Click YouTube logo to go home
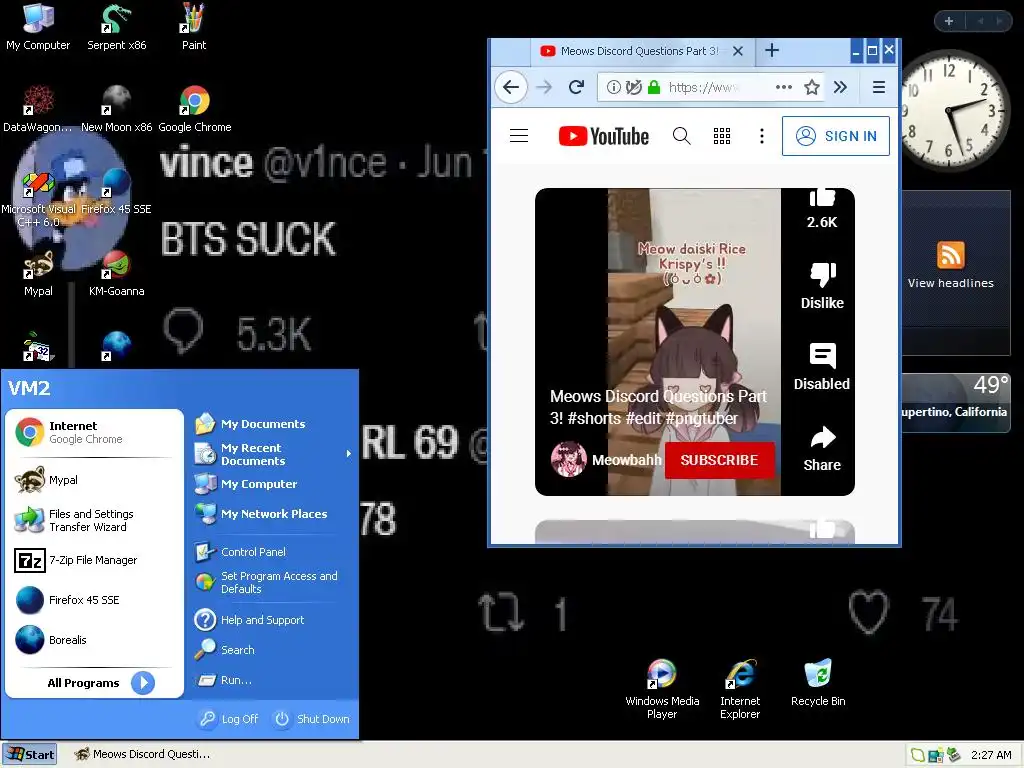The width and height of the screenshot is (1024, 768). tap(604, 136)
